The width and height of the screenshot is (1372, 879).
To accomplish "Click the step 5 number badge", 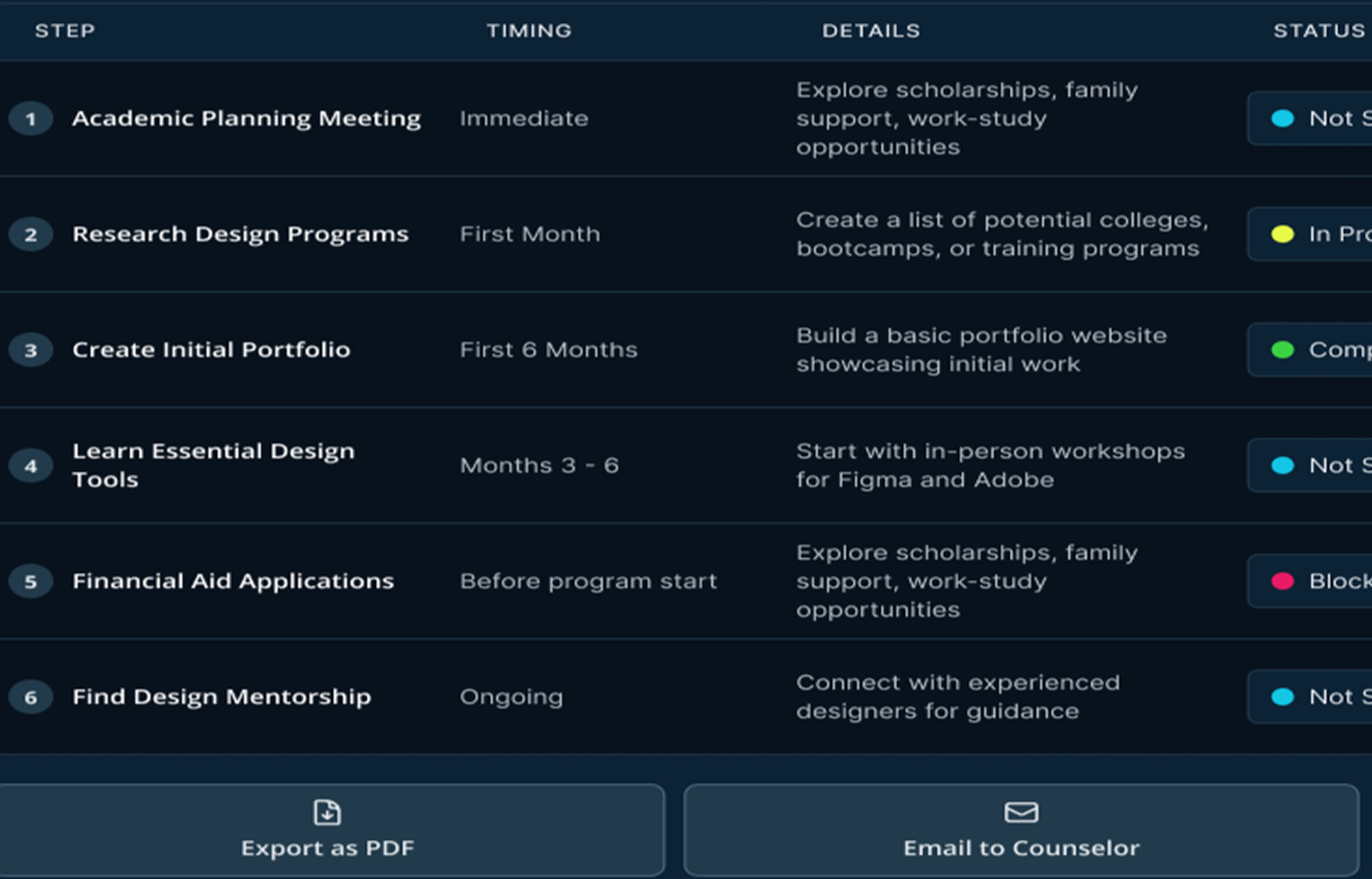I will coord(31,582).
